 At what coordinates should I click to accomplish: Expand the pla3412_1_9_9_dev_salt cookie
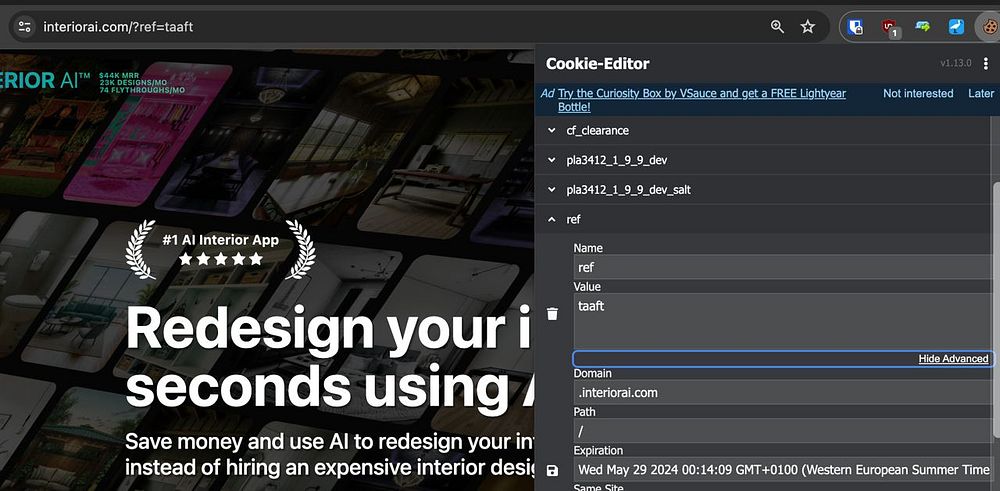click(764, 190)
